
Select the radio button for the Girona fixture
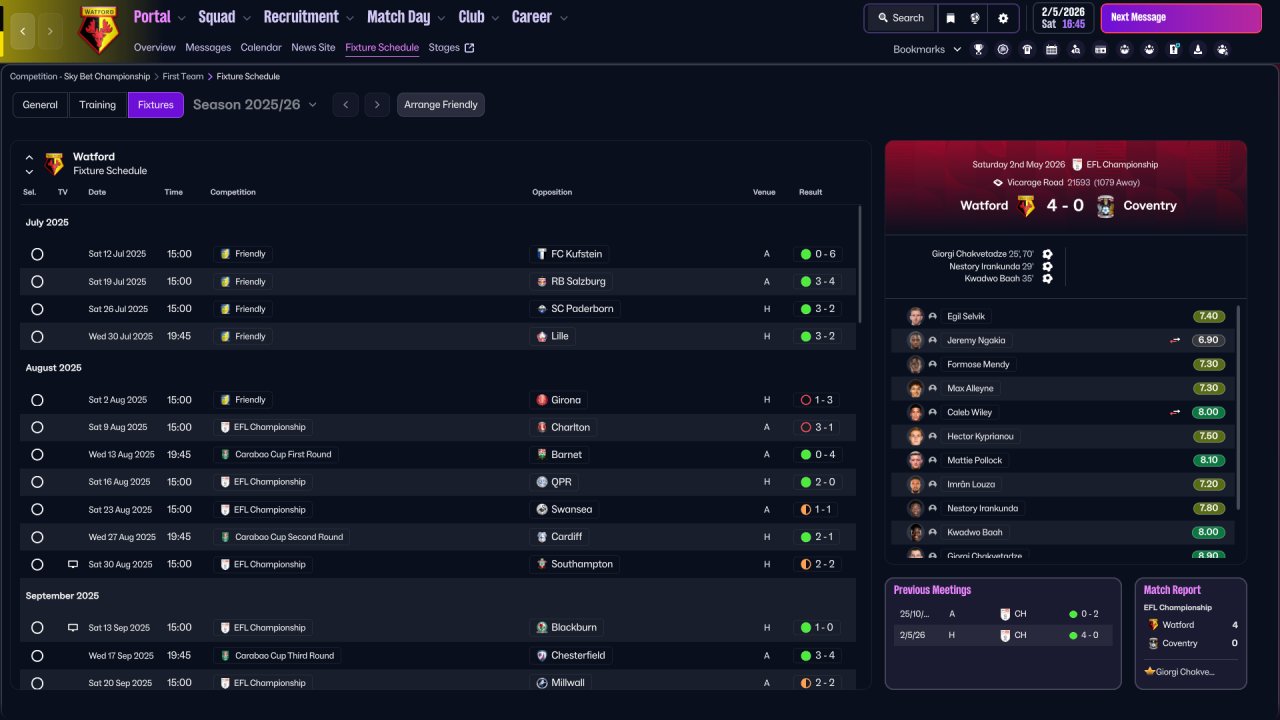pyautogui.click(x=37, y=400)
